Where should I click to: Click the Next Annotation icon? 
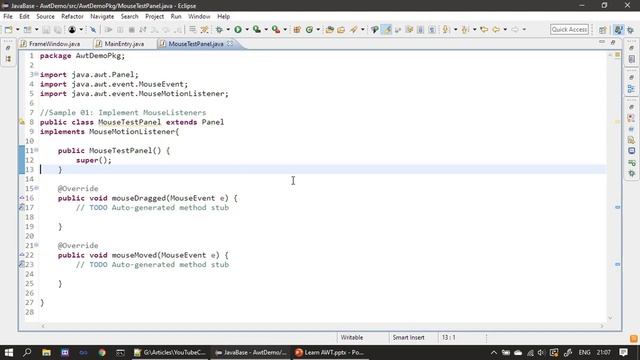(446, 29)
